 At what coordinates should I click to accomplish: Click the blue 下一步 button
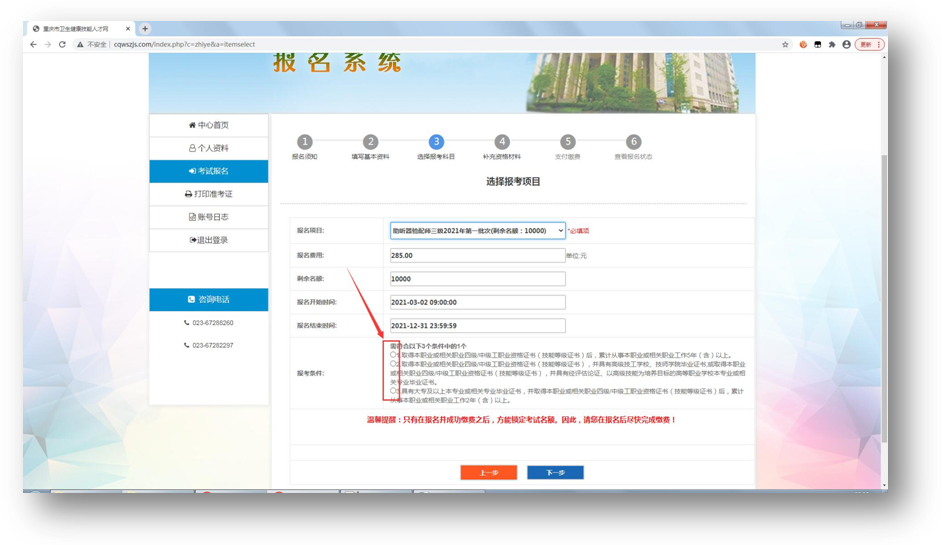(x=555, y=472)
